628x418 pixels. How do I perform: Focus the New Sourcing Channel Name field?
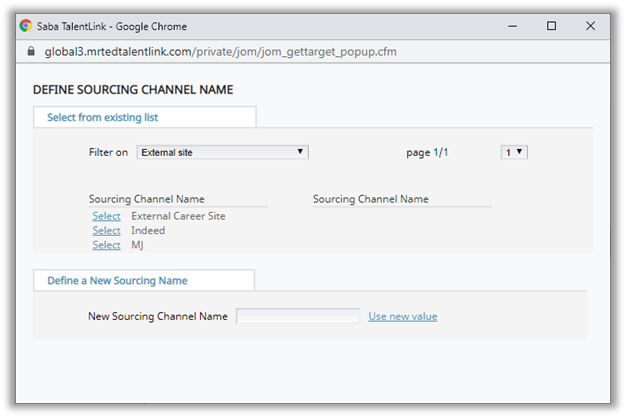click(x=298, y=316)
